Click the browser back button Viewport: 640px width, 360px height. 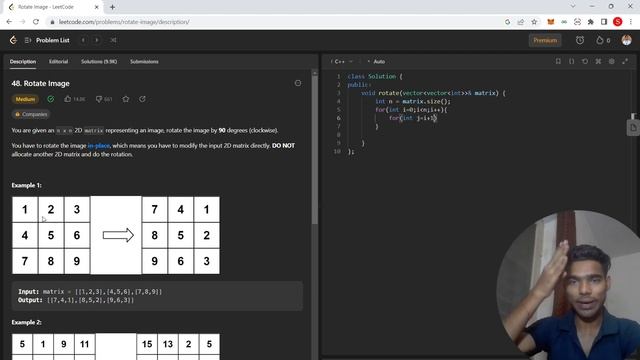[9, 22]
